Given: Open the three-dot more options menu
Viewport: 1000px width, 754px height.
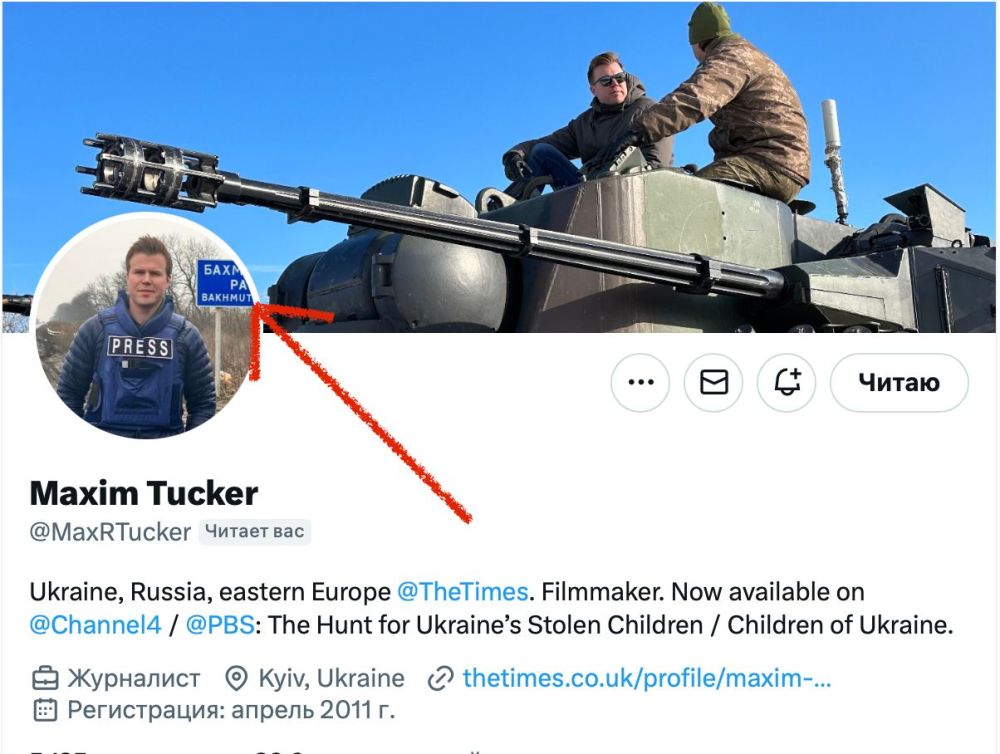Looking at the screenshot, I should [x=640, y=382].
